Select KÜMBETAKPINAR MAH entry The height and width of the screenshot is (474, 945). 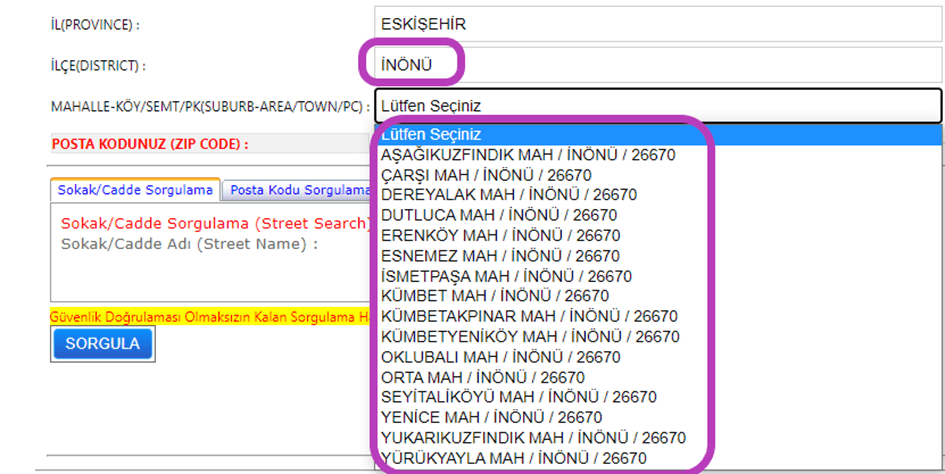tap(529, 316)
